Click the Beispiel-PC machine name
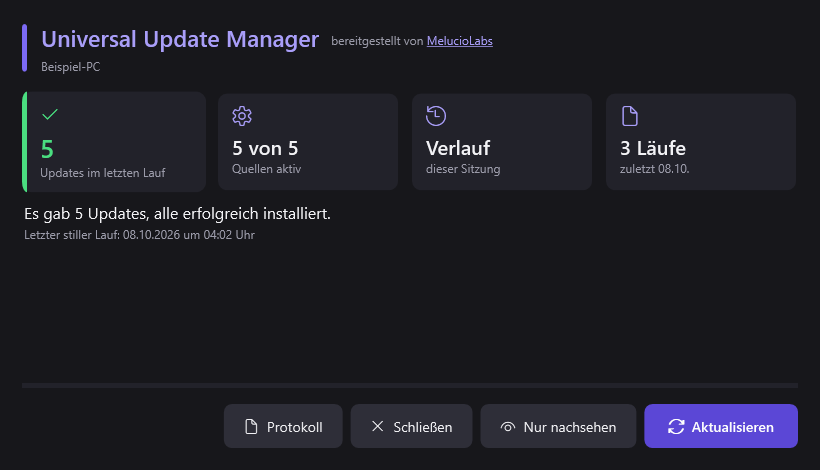 [71, 67]
